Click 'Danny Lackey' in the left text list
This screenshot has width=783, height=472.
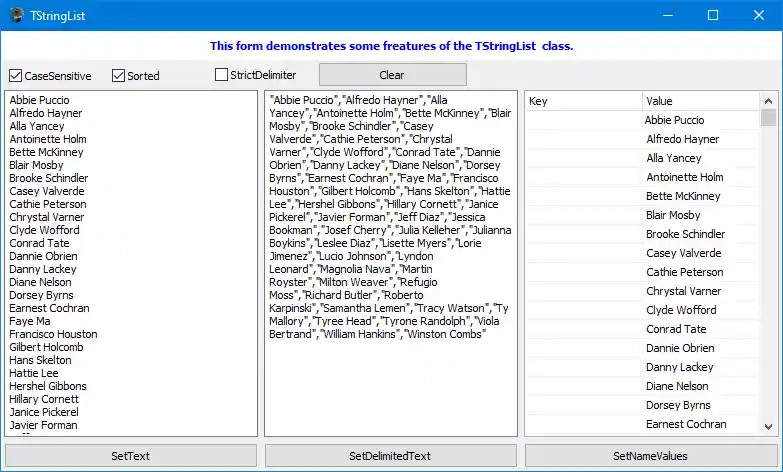tap(43, 269)
